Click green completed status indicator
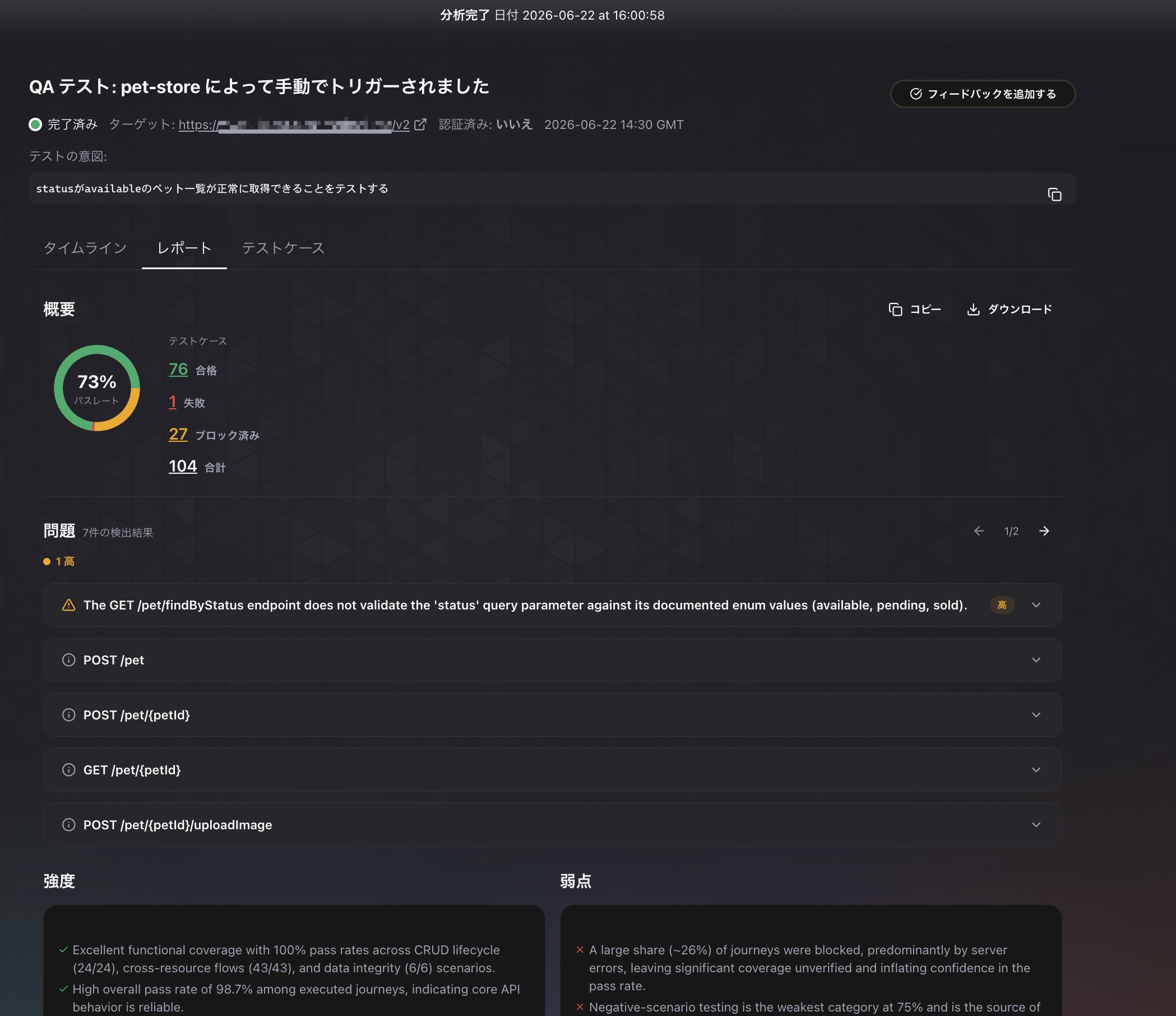 tap(35, 124)
